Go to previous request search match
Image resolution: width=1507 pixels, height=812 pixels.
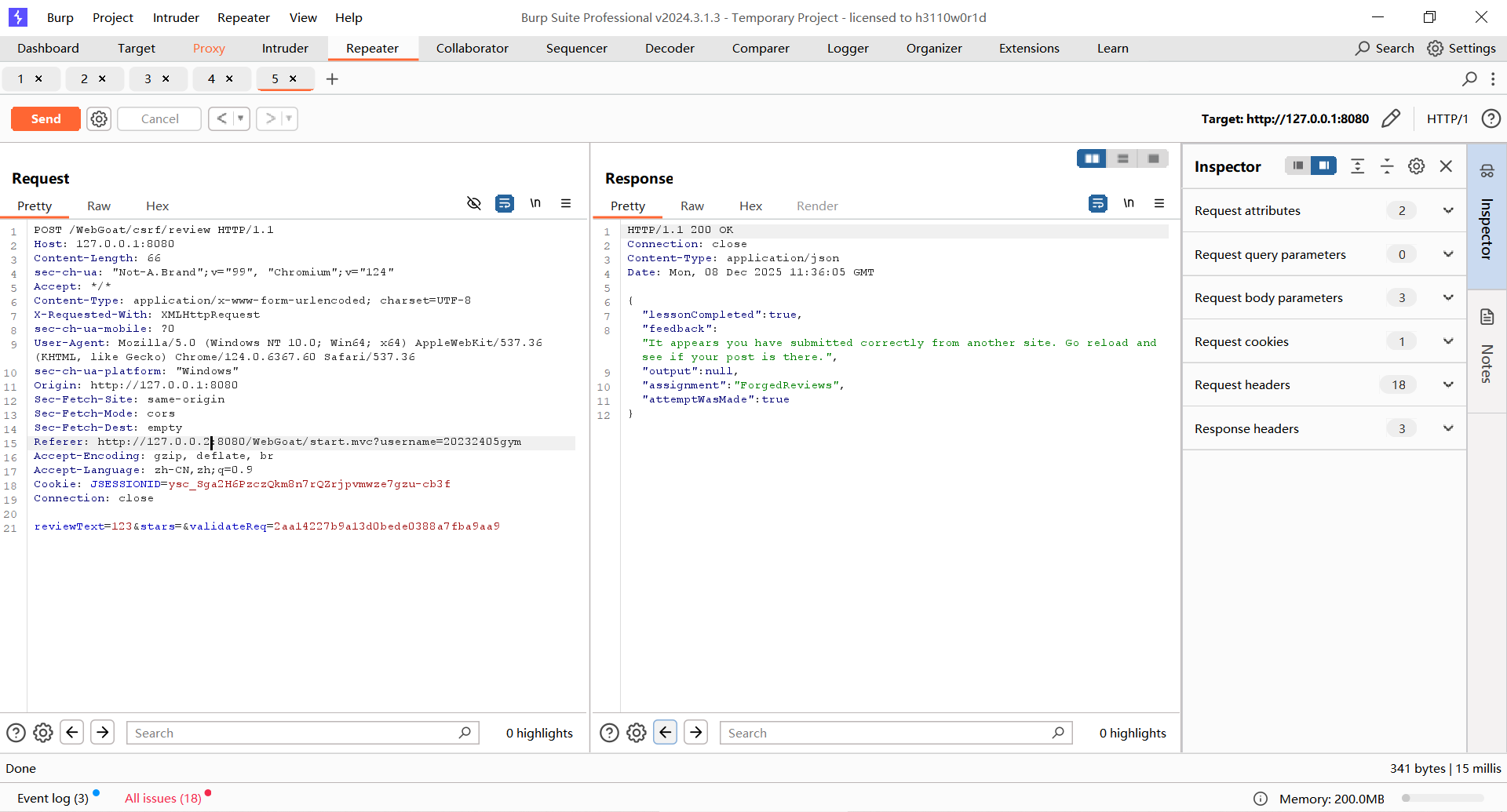72,733
